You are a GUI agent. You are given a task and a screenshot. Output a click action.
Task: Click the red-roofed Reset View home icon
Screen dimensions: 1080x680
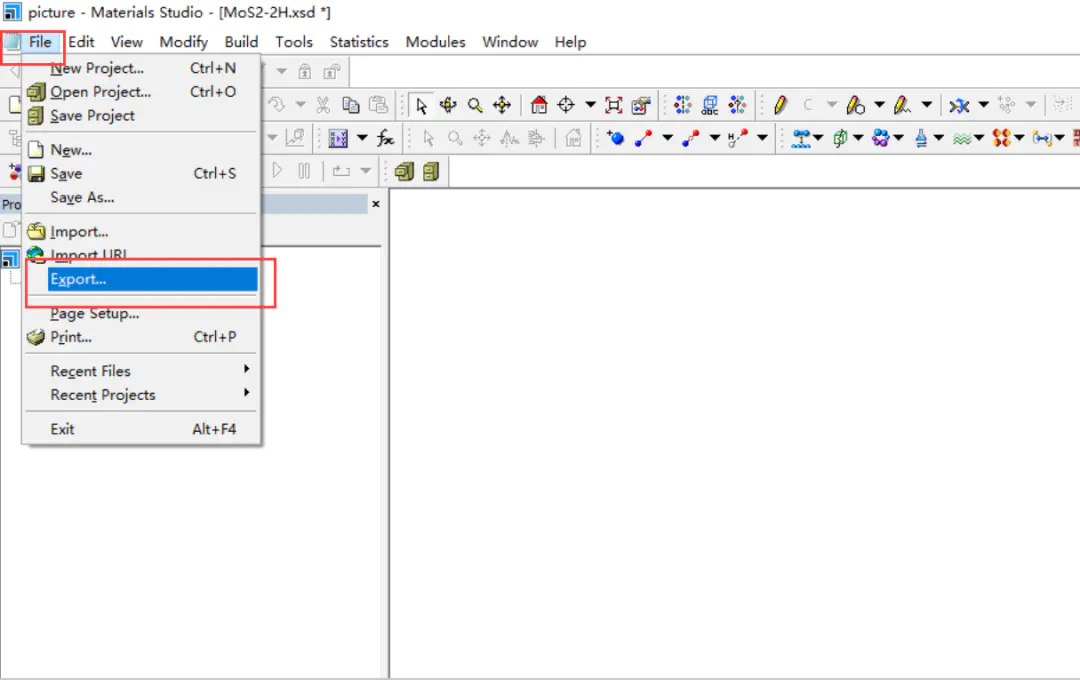pyautogui.click(x=539, y=105)
